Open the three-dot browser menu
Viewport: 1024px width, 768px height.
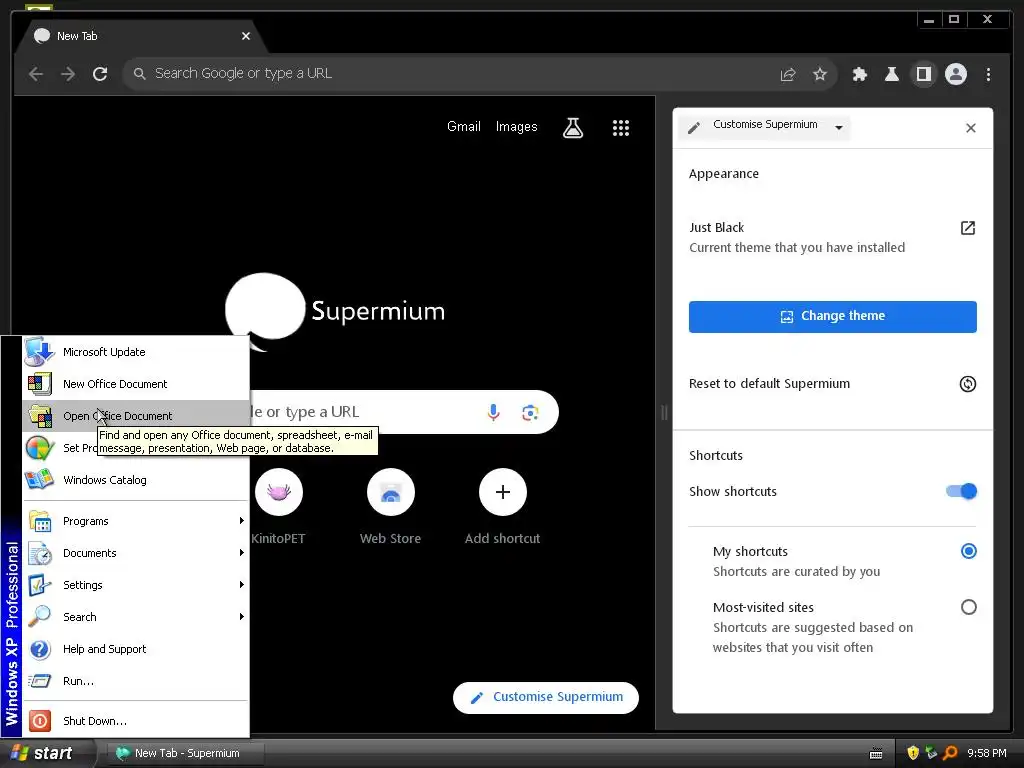pos(988,74)
